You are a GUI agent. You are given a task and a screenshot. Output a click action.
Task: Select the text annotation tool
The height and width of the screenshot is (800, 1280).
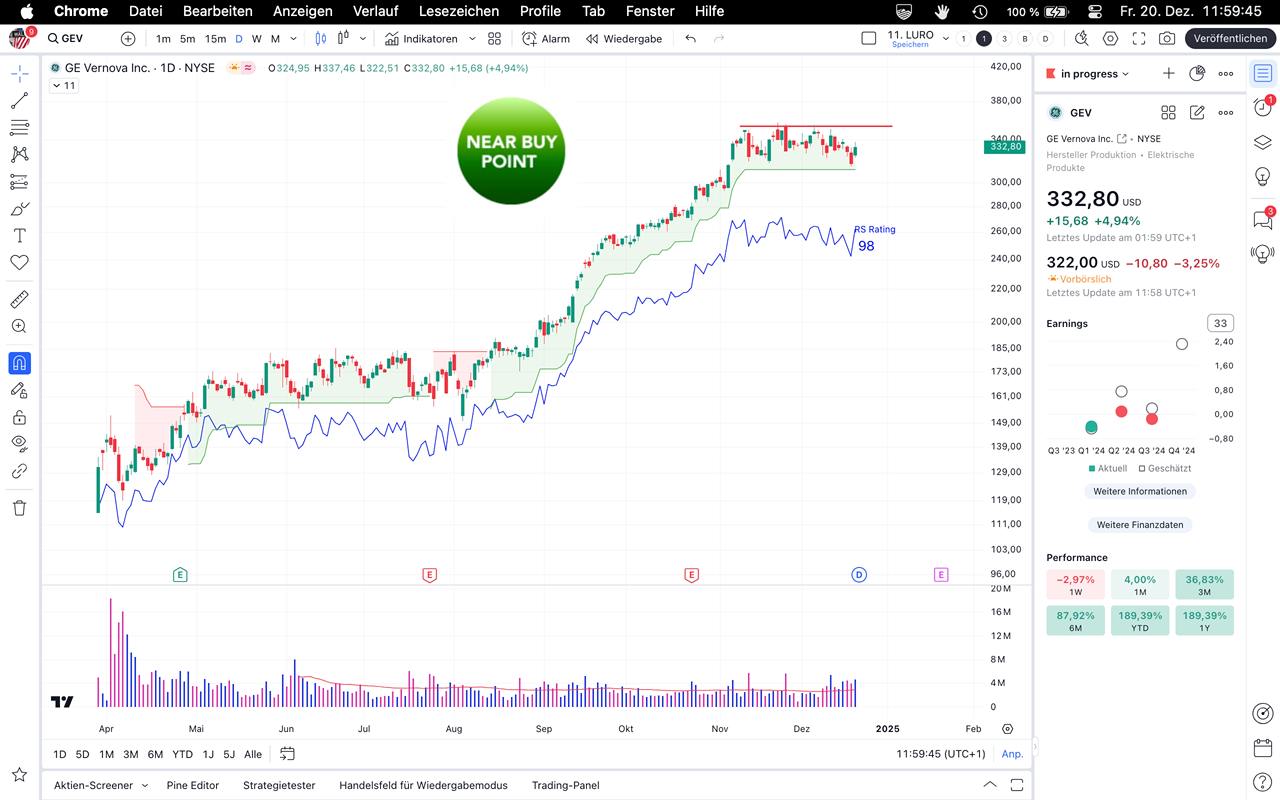click(x=19, y=236)
